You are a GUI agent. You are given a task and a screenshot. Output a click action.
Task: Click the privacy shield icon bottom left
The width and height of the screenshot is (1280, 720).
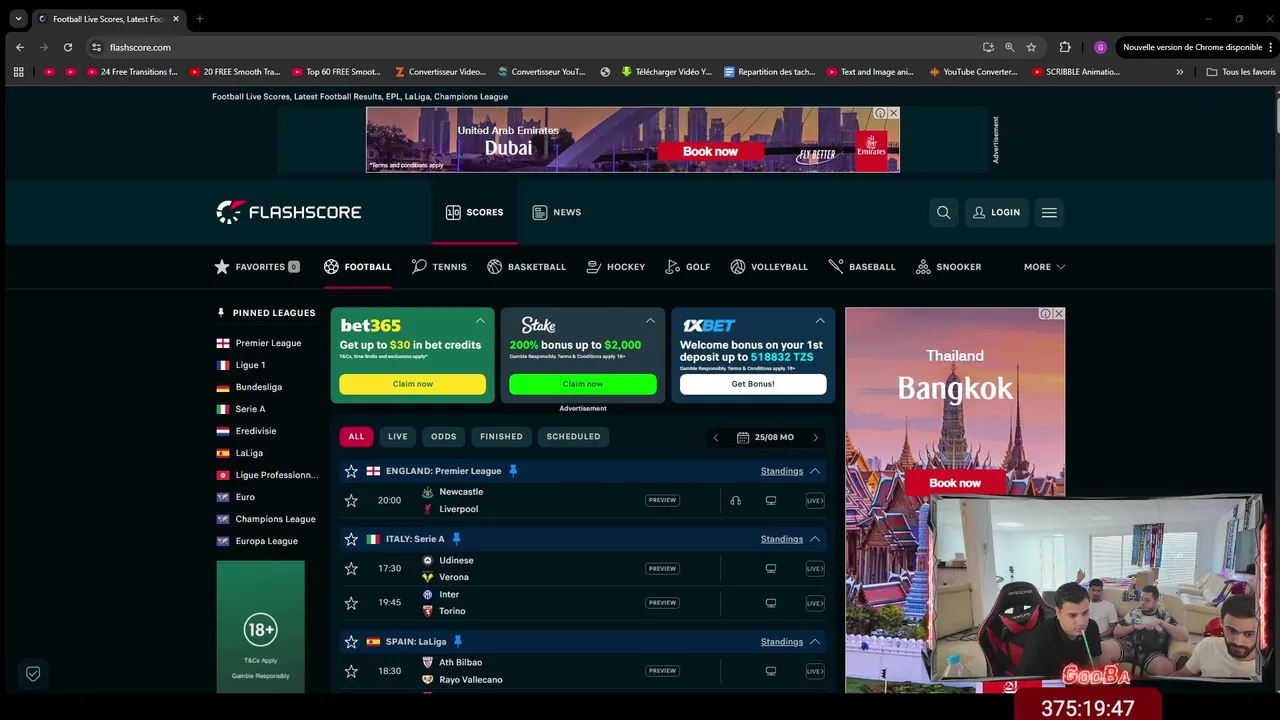coord(33,674)
